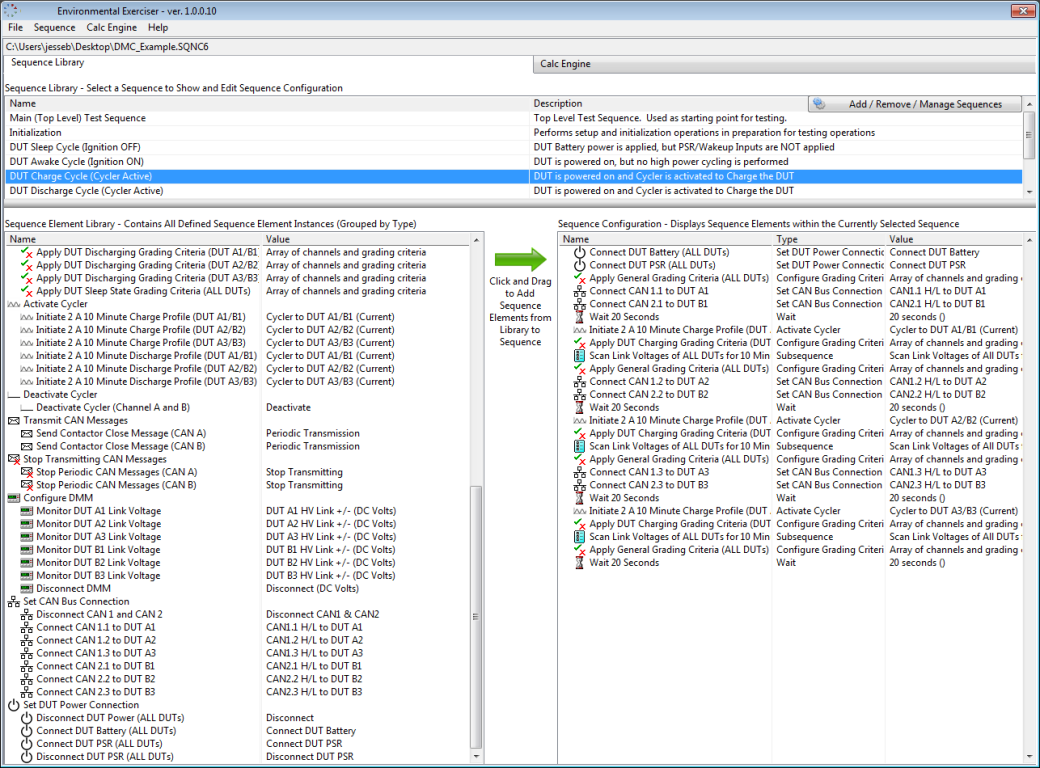Click Name column header in Sequence Configuration

tap(666, 239)
